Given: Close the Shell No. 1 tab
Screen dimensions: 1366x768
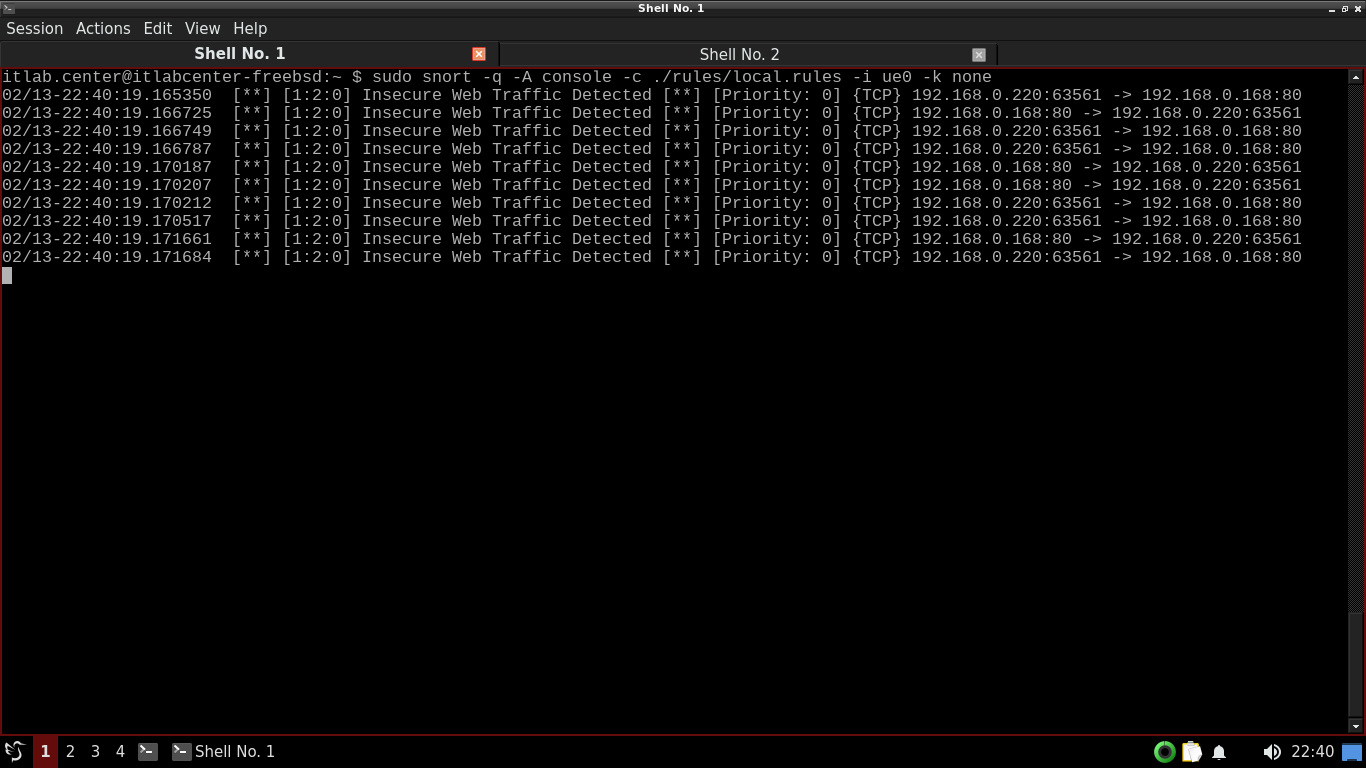Looking at the screenshot, I should pyautogui.click(x=479, y=54).
